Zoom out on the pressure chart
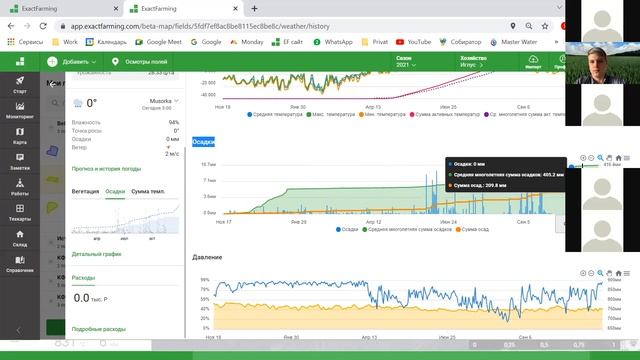The width and height of the screenshot is (640, 360). tap(591, 273)
